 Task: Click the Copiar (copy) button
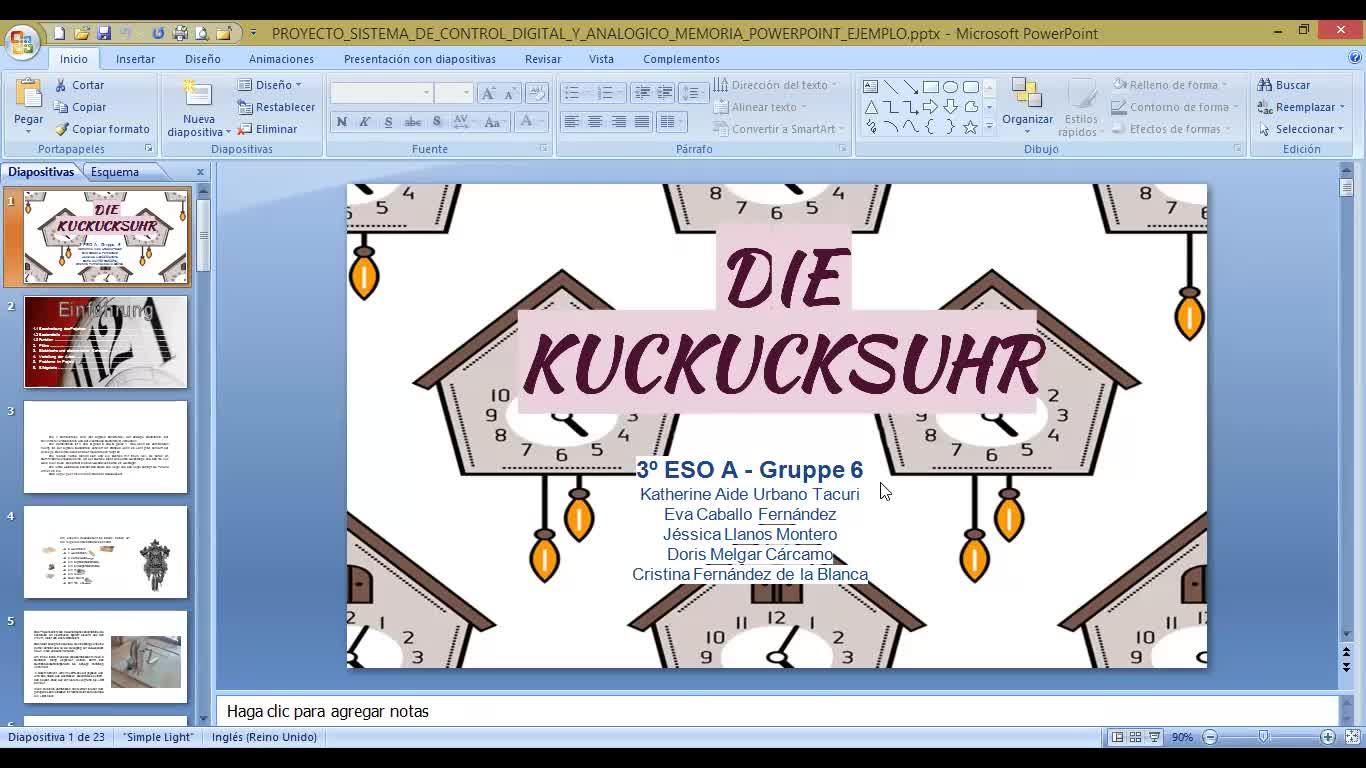[80, 107]
